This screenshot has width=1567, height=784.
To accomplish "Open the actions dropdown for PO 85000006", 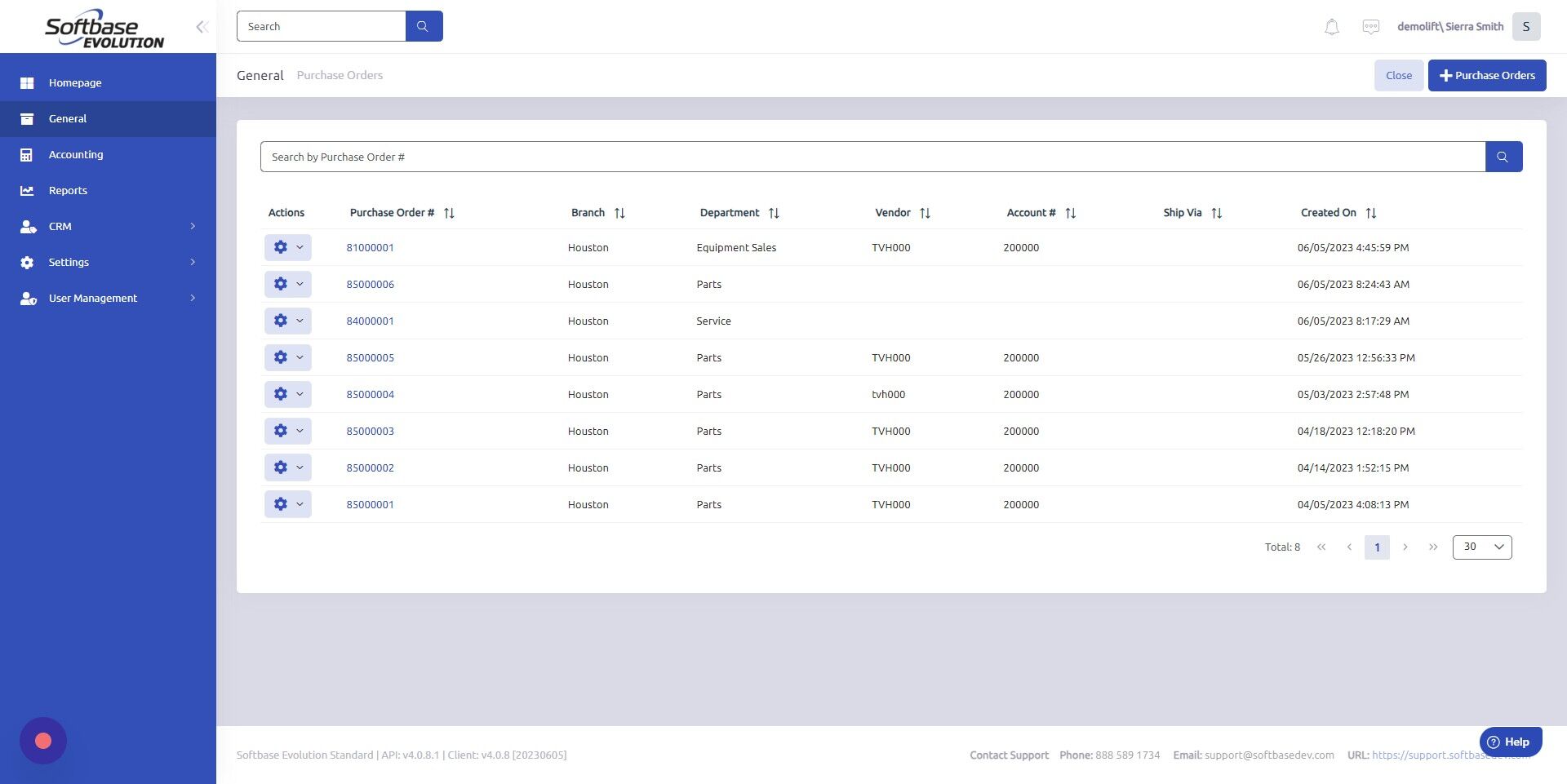I will pos(300,284).
